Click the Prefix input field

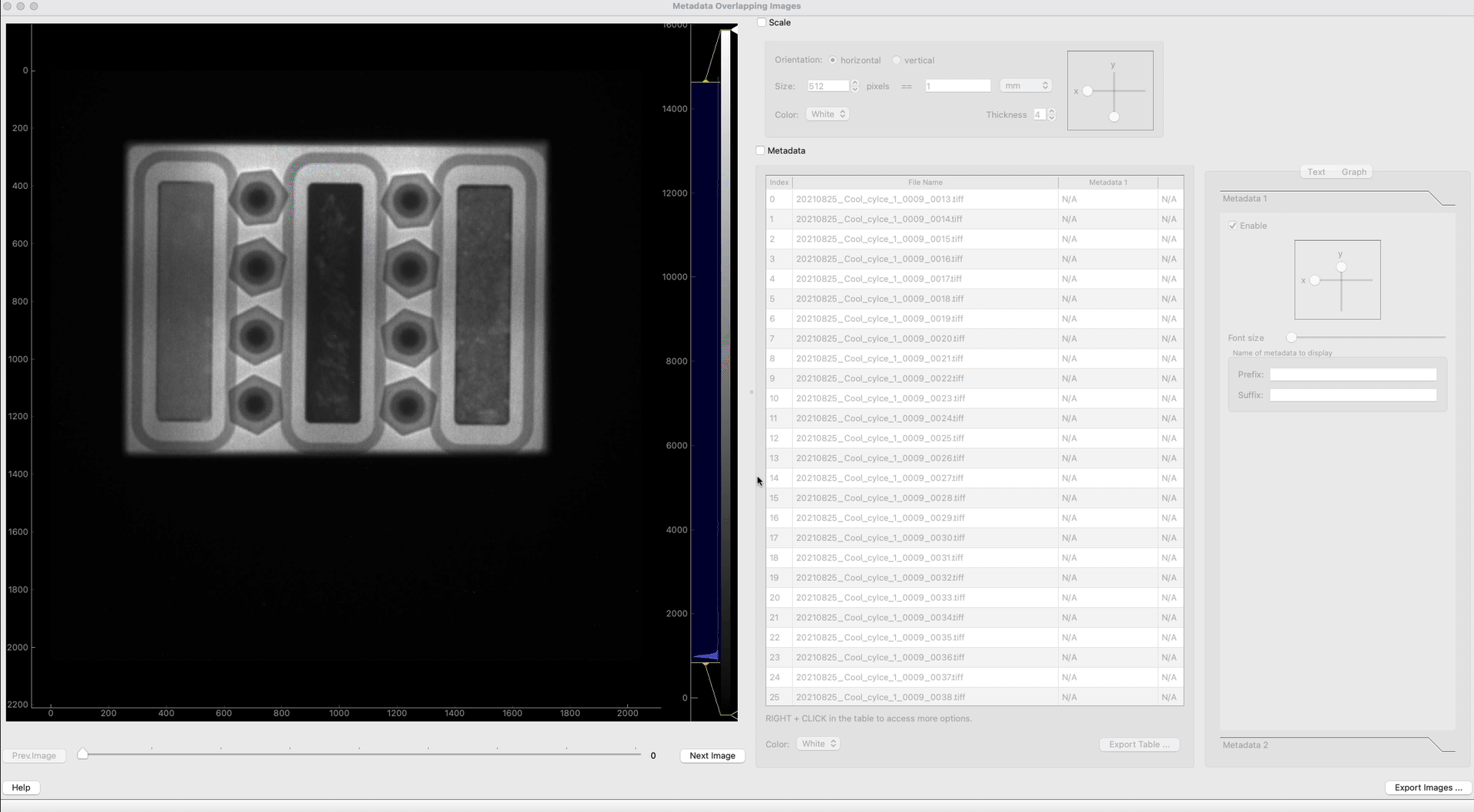coord(1353,375)
